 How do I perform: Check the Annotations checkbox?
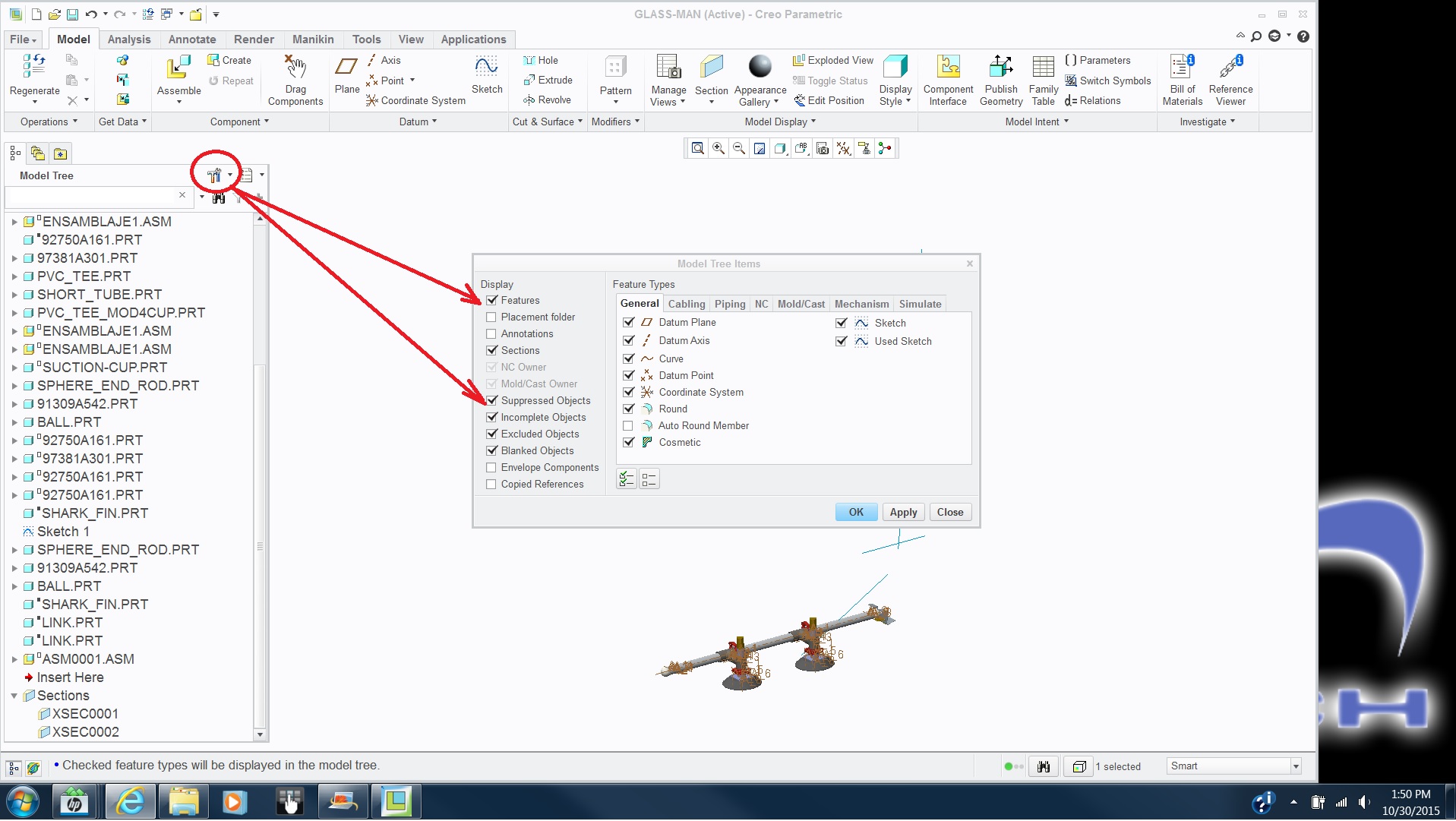491,334
